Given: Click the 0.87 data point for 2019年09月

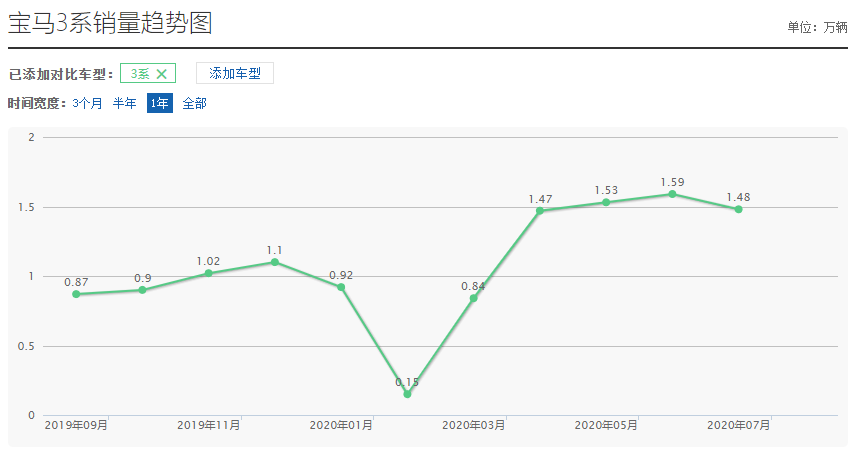Looking at the screenshot, I should [x=76, y=294].
